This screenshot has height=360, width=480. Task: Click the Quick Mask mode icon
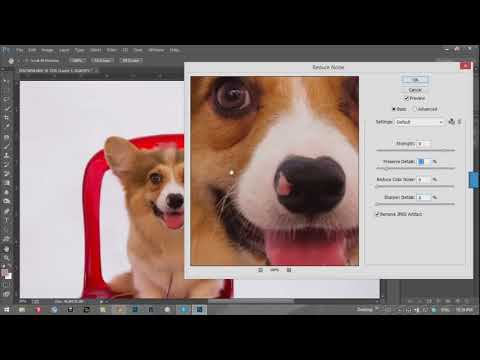click(6, 285)
